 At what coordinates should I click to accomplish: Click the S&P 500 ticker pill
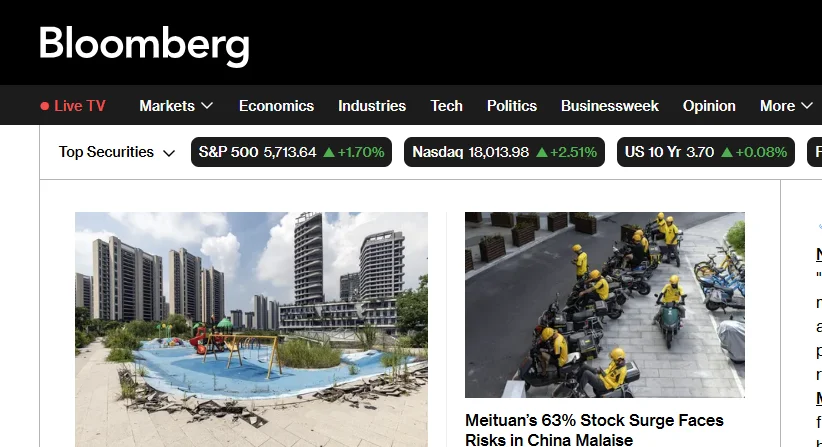291,152
